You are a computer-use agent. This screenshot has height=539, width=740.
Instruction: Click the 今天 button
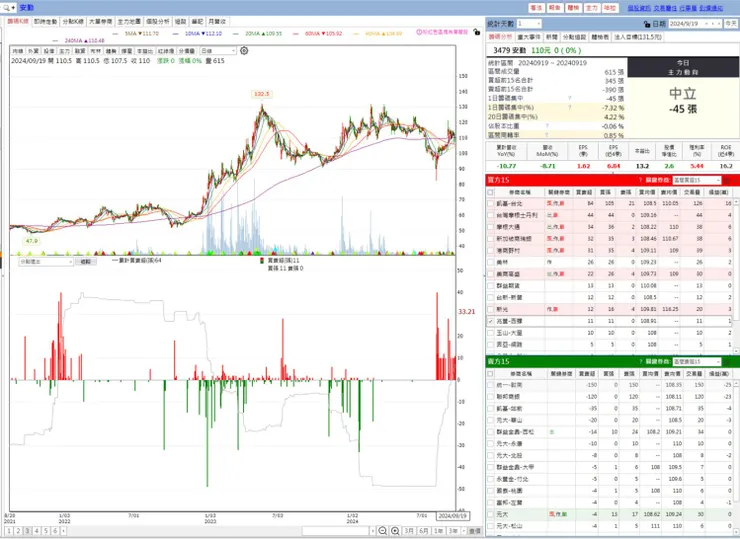point(731,24)
